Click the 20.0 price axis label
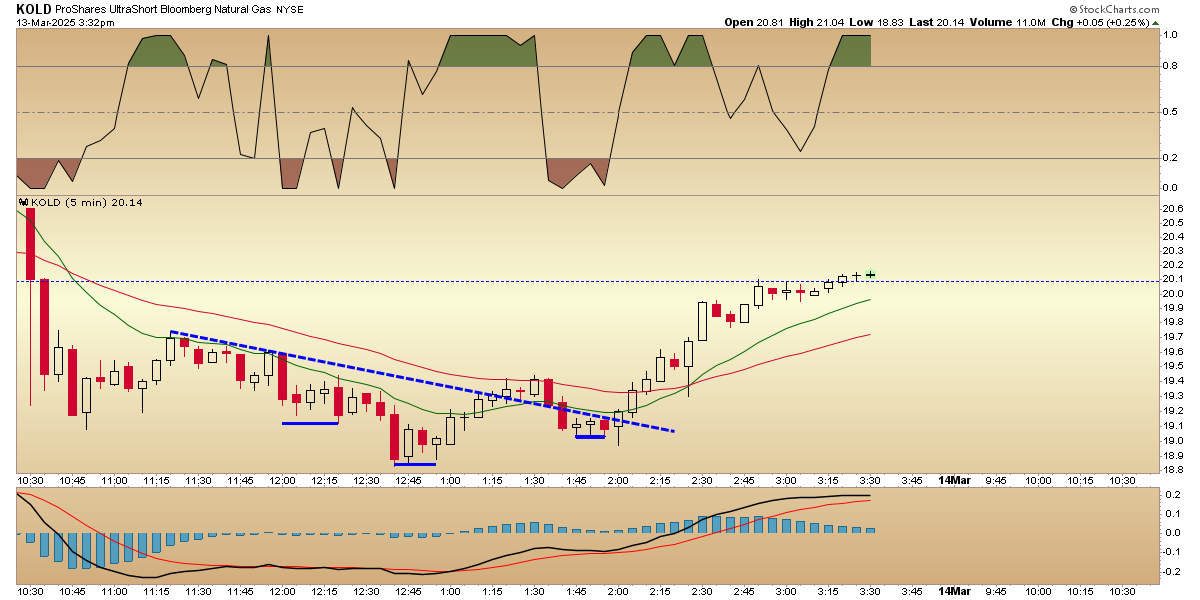Viewport: 1200px width, 600px height. point(1175,293)
